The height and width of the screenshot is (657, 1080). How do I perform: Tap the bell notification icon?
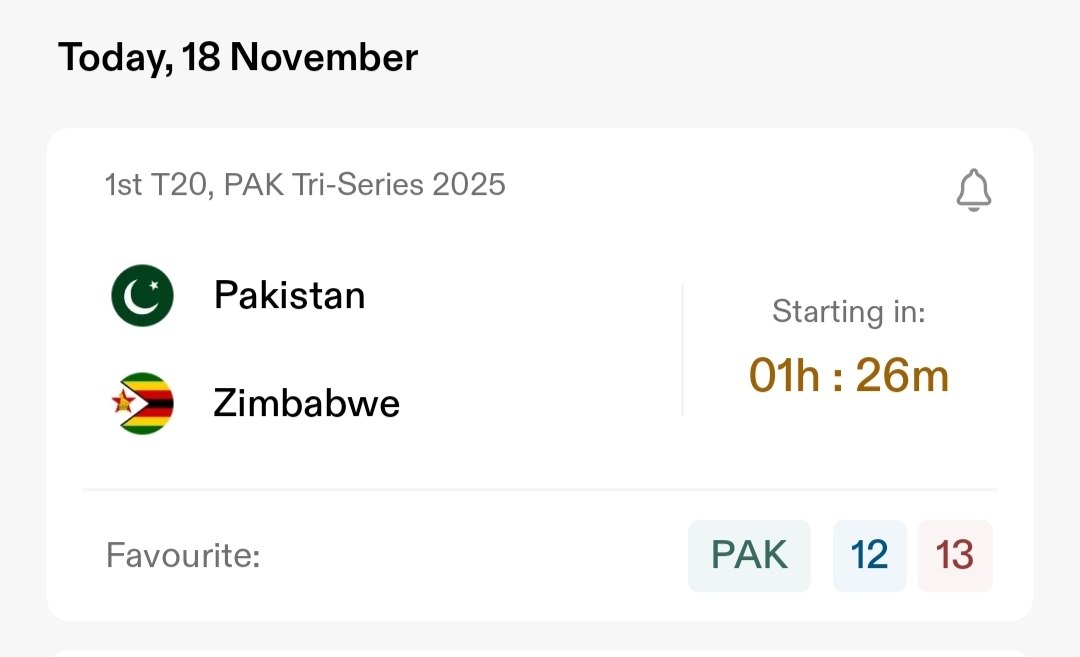click(x=973, y=190)
